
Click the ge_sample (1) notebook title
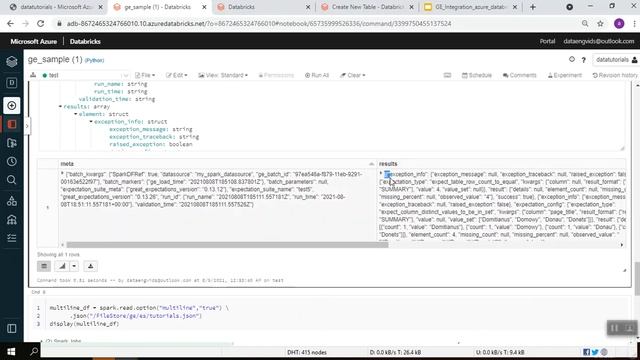click(x=55, y=60)
